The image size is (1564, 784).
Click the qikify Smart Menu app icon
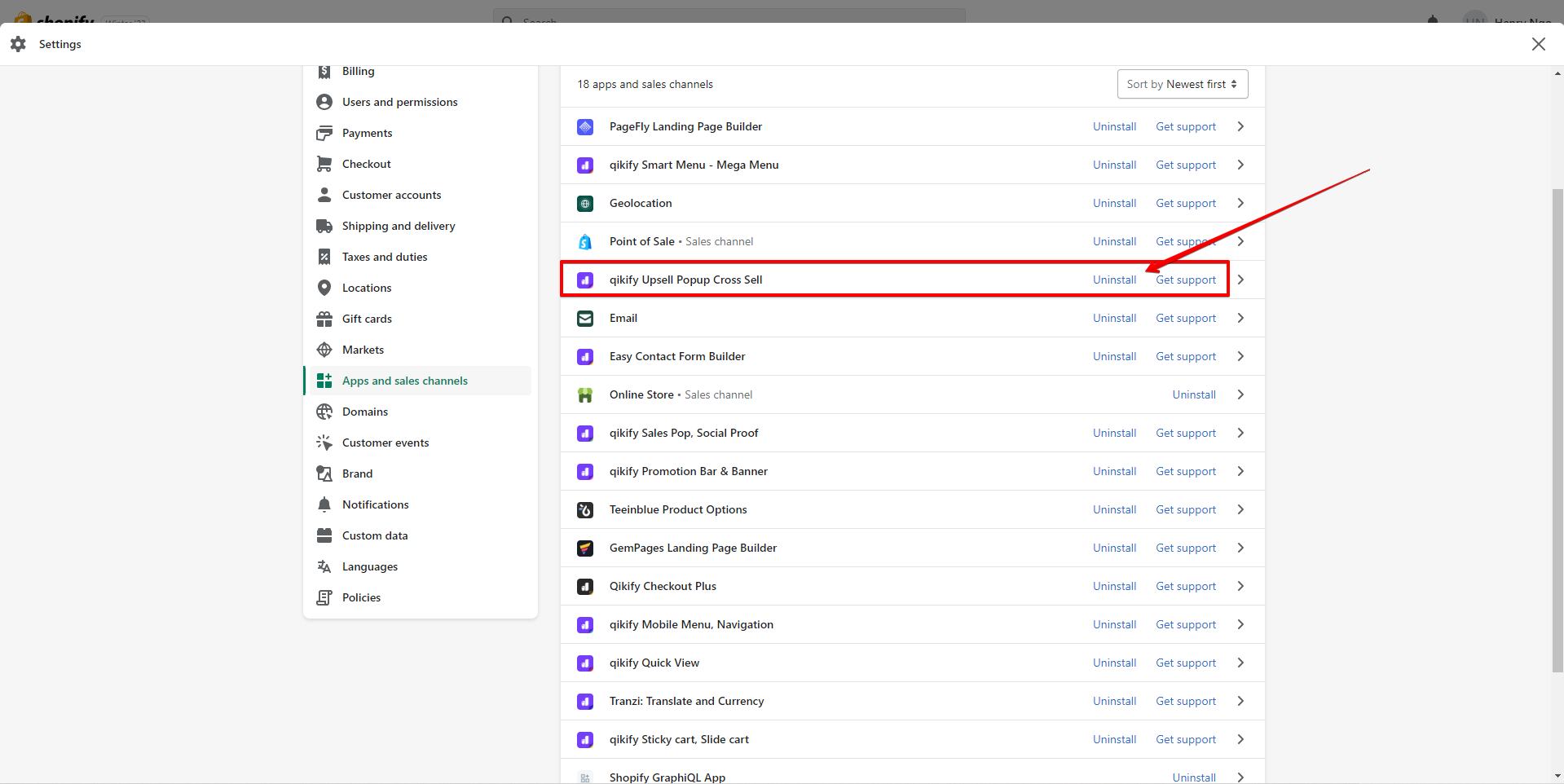(585, 165)
